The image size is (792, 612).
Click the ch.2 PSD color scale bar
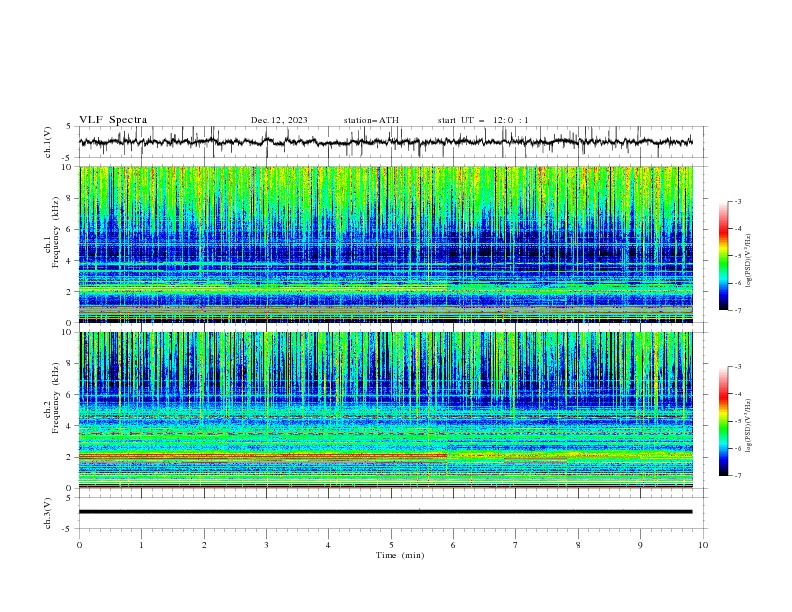pyautogui.click(x=723, y=421)
